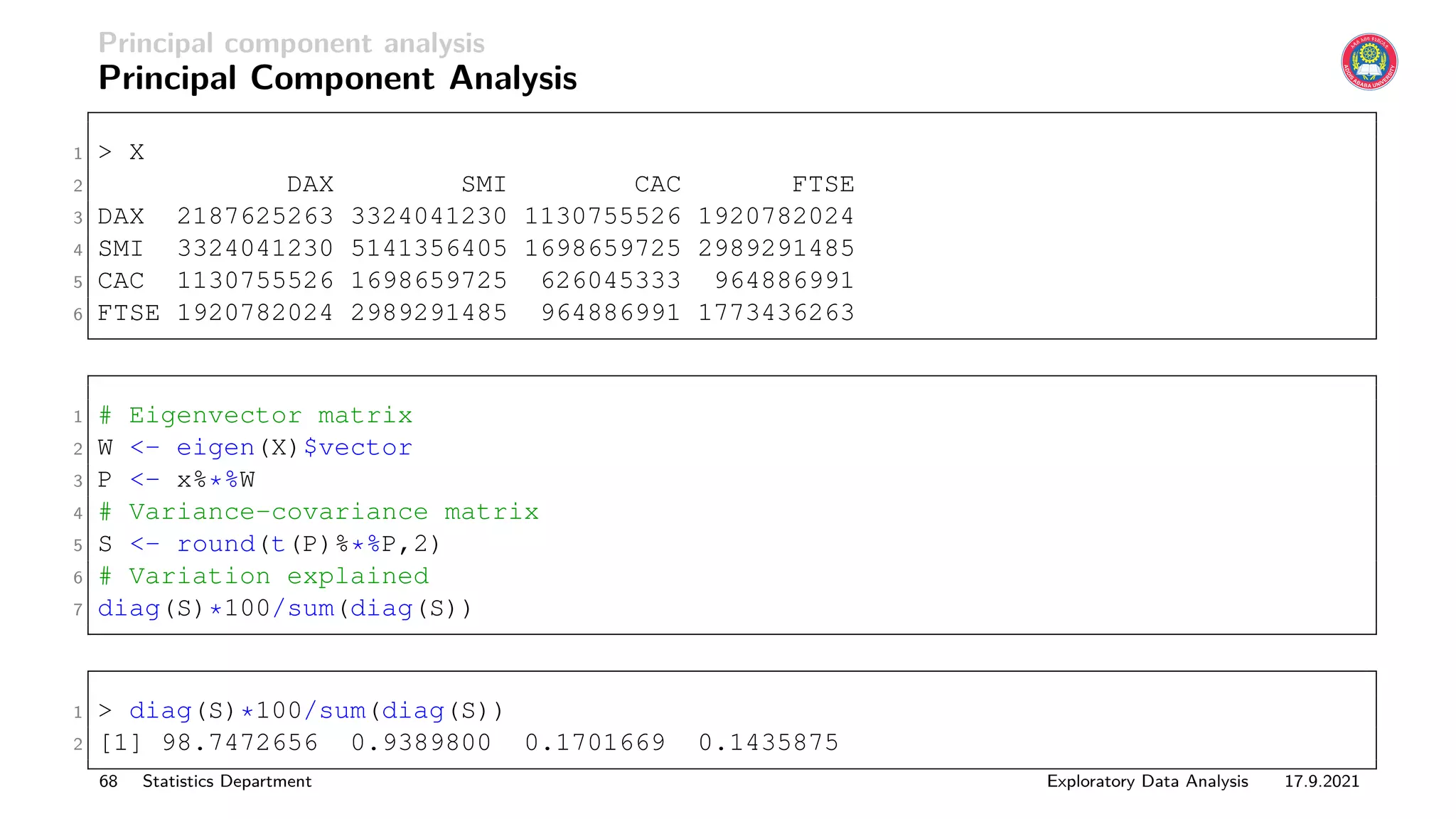Click the diag(S) line in the middle code box

pos(285,609)
